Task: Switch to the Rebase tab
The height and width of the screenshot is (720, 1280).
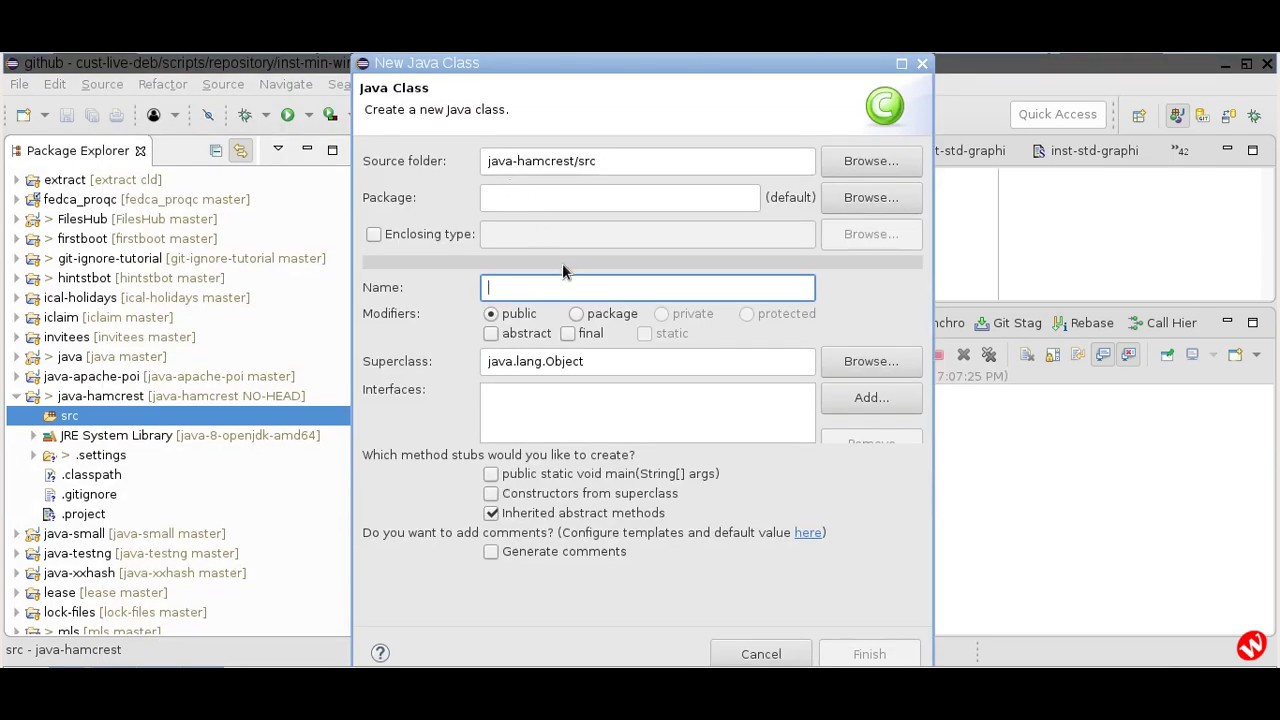Action: (1082, 323)
